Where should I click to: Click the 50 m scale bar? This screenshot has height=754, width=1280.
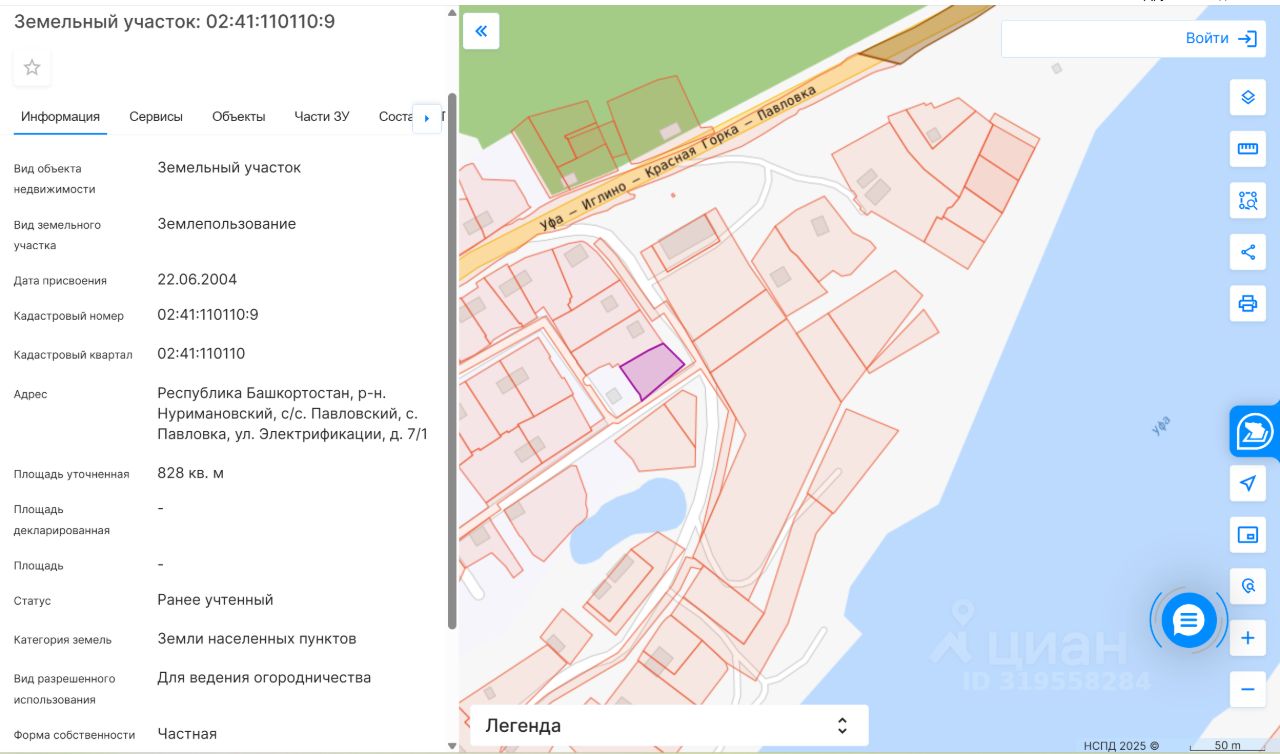pos(1226,746)
